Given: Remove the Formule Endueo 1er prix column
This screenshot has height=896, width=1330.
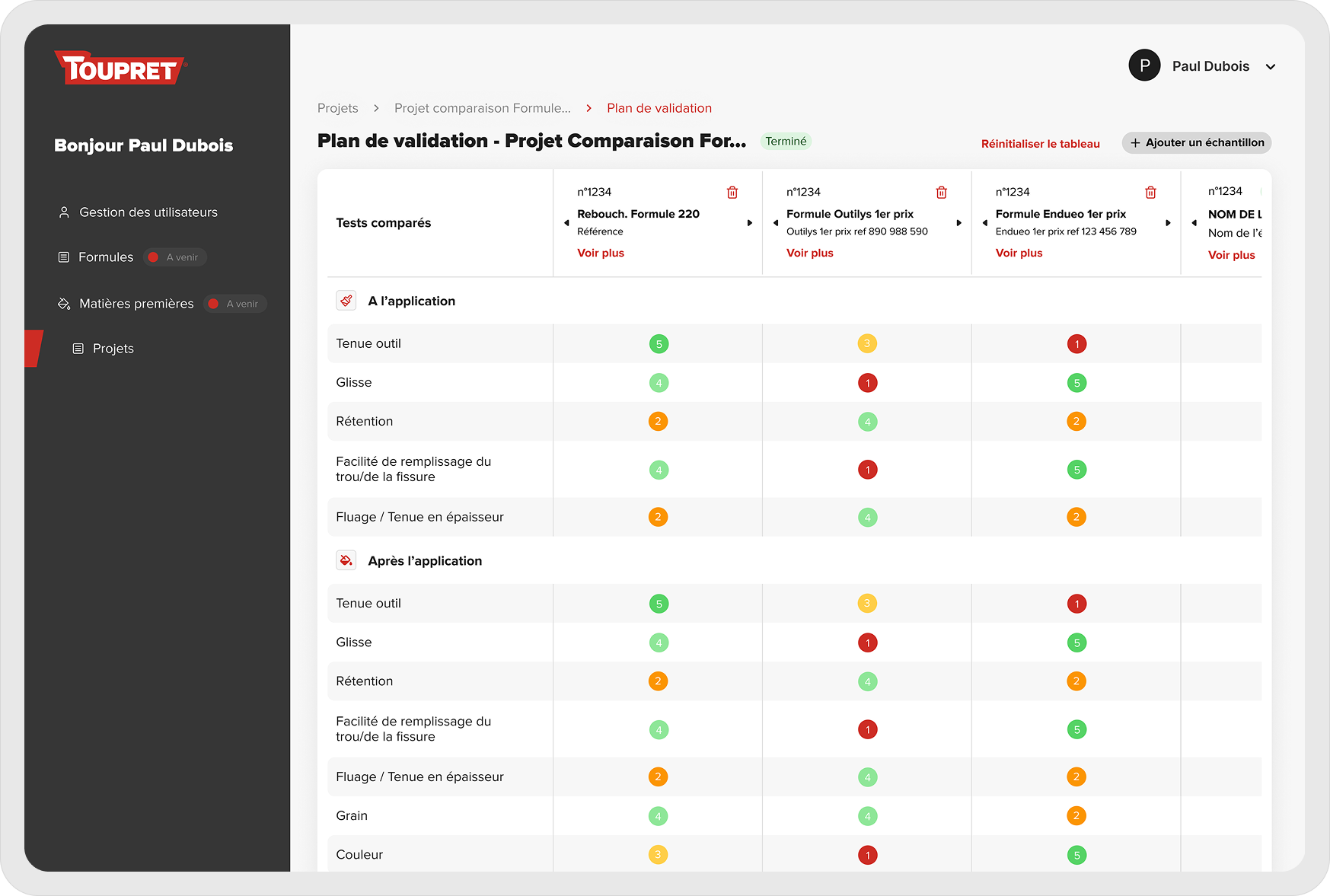Looking at the screenshot, I should [x=1150, y=193].
